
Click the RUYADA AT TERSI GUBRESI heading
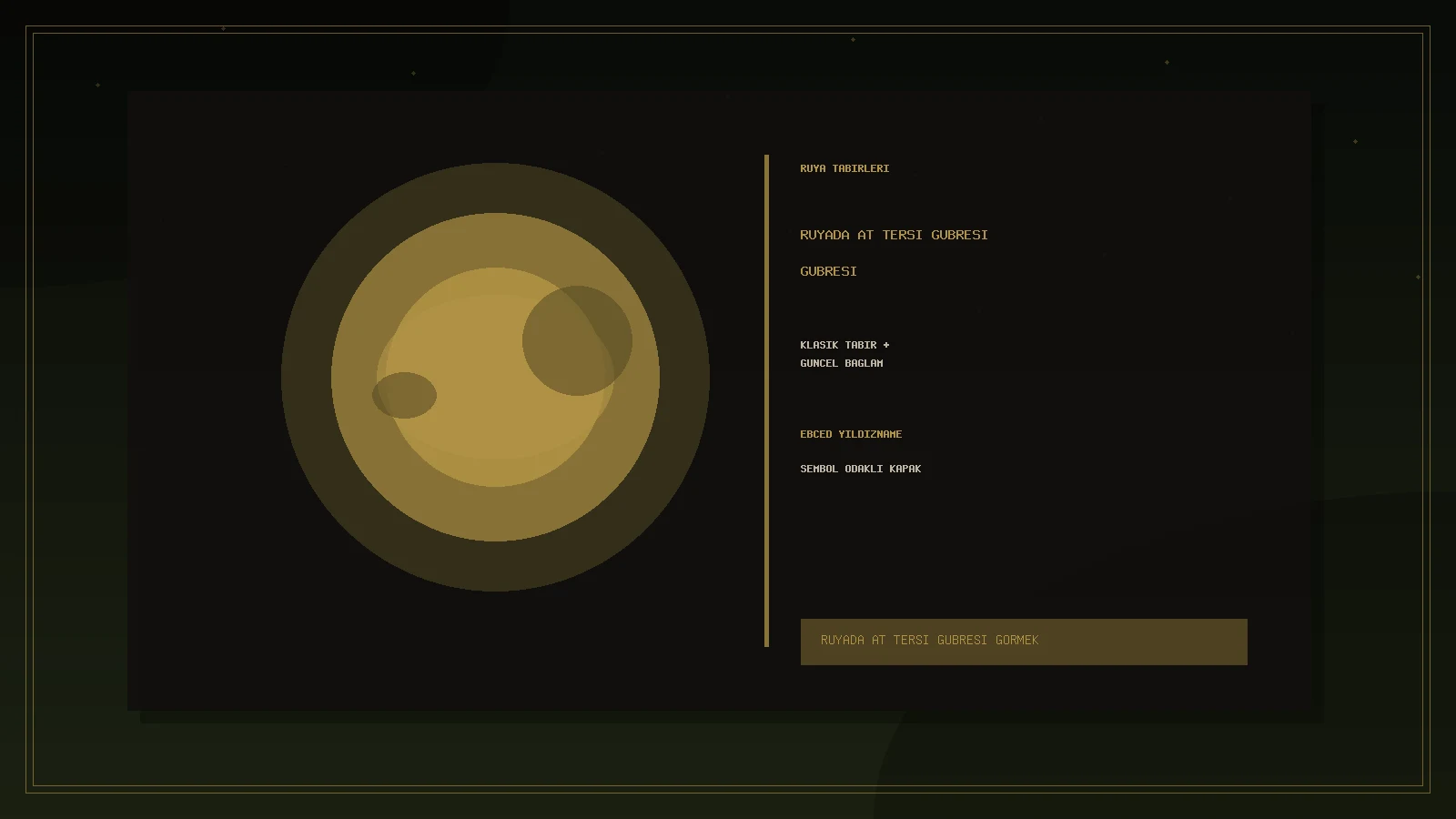[894, 235]
